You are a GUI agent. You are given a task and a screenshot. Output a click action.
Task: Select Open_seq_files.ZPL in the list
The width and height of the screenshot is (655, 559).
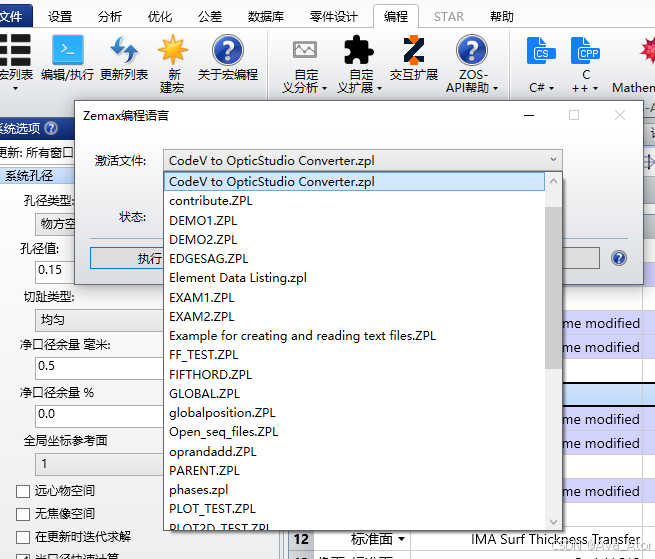click(x=354, y=432)
